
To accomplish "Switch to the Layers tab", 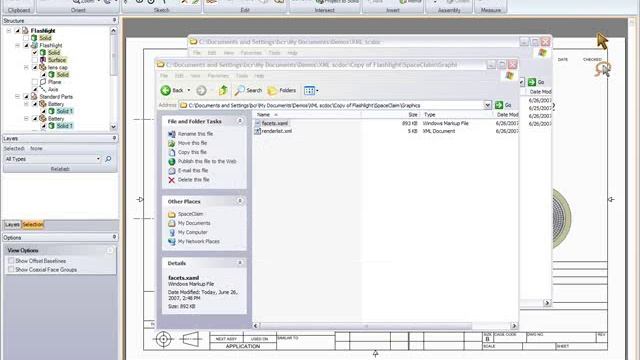I will pyautogui.click(x=12, y=224).
